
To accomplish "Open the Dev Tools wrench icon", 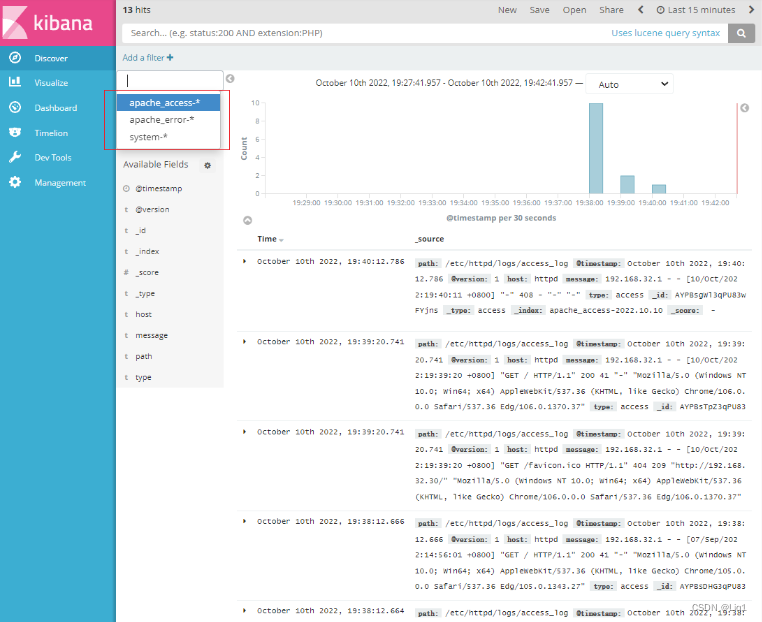I will 15,157.
